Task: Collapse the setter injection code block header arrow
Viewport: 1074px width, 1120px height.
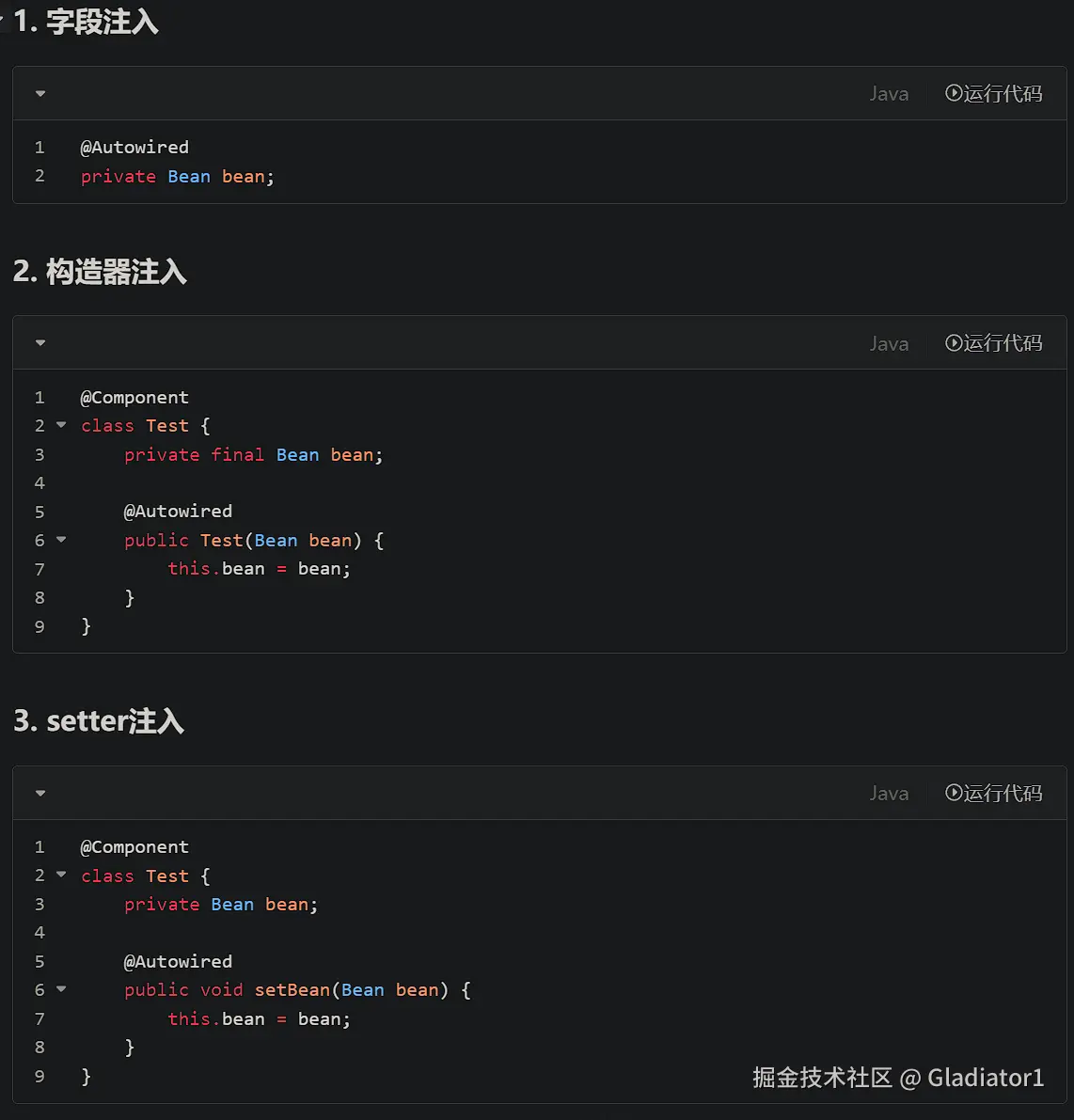Action: pyautogui.click(x=40, y=793)
